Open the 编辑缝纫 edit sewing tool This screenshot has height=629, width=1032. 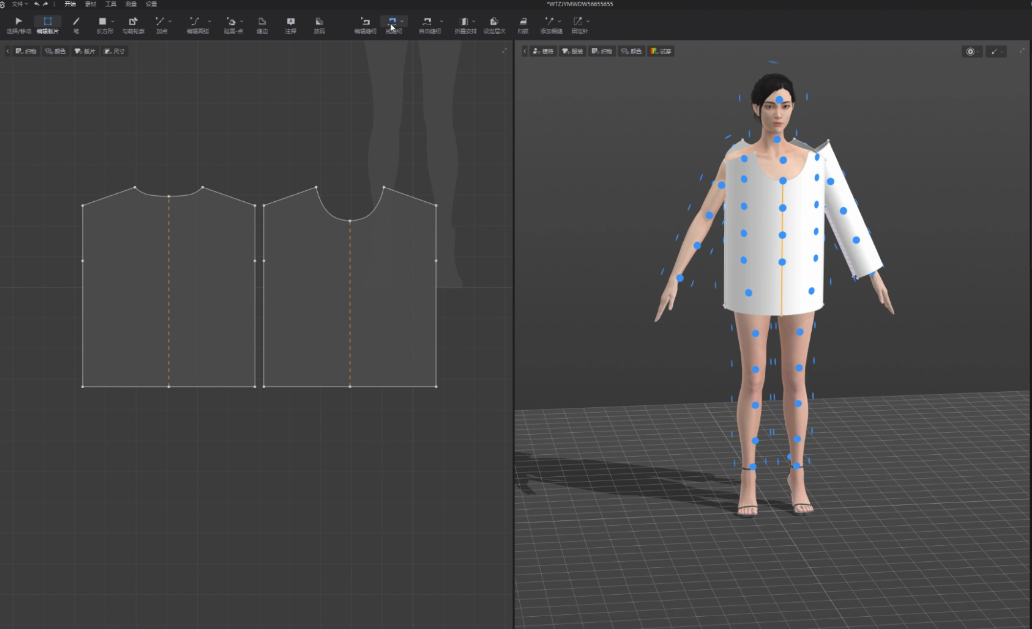pos(365,21)
